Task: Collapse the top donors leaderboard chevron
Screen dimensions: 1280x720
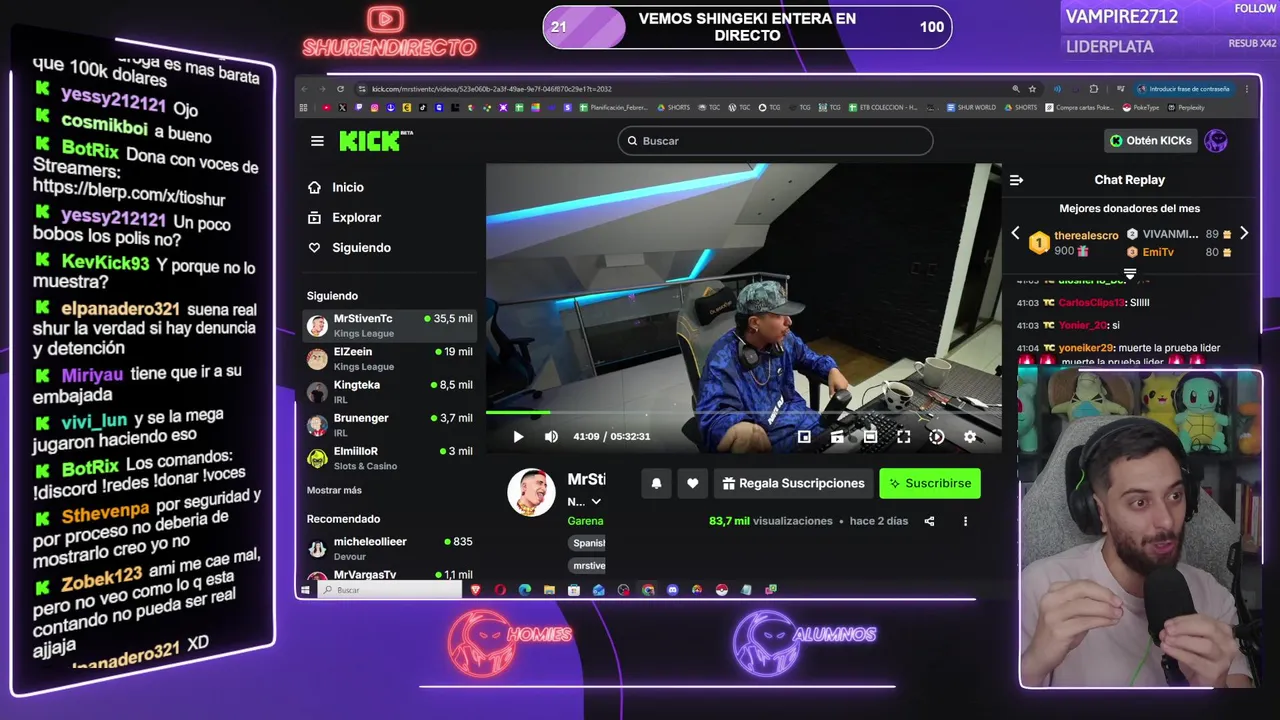Action: click(1130, 273)
